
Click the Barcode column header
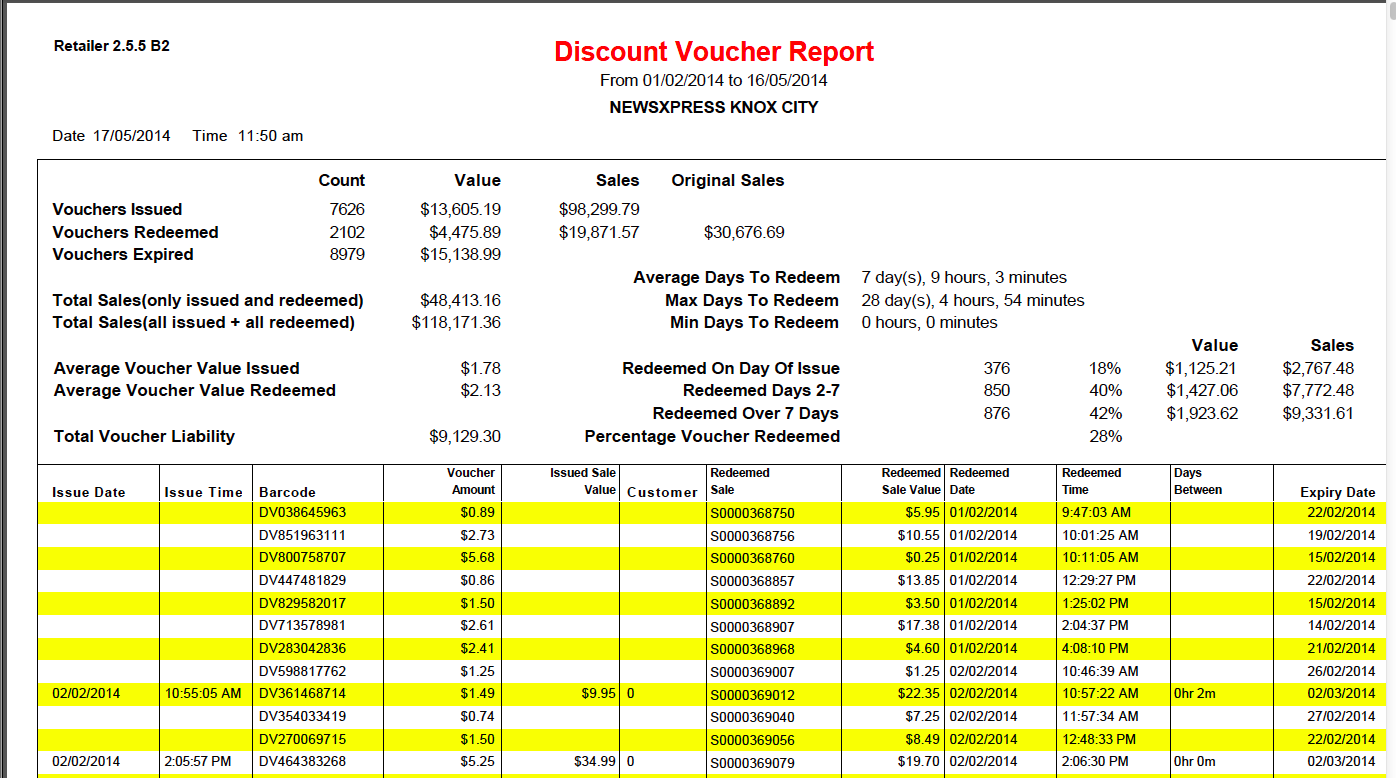(x=287, y=492)
